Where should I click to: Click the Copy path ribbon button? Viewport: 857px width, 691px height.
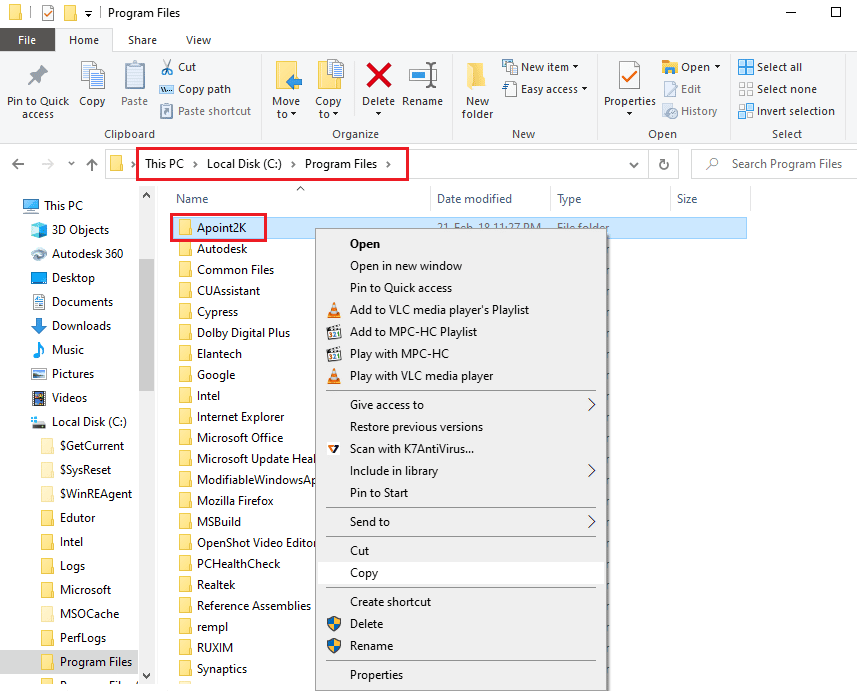195,89
